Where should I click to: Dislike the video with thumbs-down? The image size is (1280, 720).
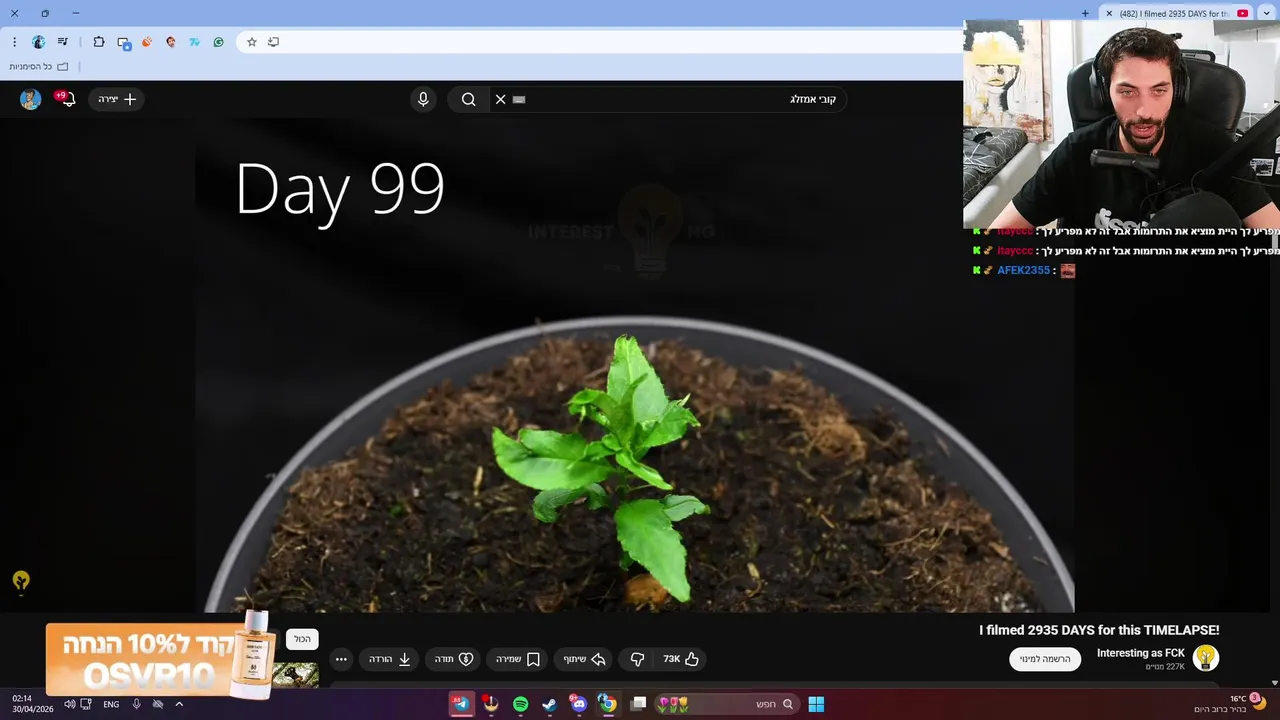tap(637, 659)
